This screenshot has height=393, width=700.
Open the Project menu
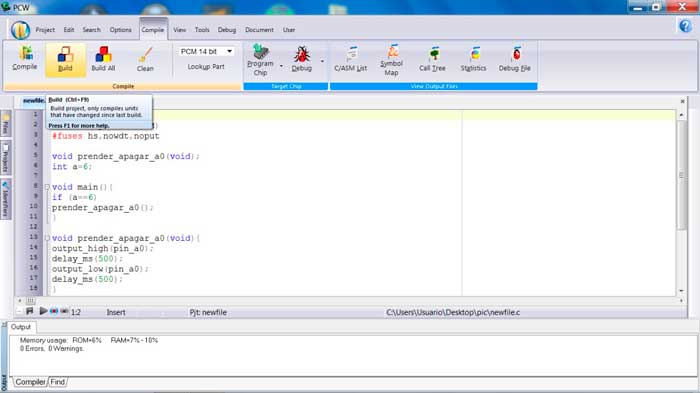[x=45, y=30]
